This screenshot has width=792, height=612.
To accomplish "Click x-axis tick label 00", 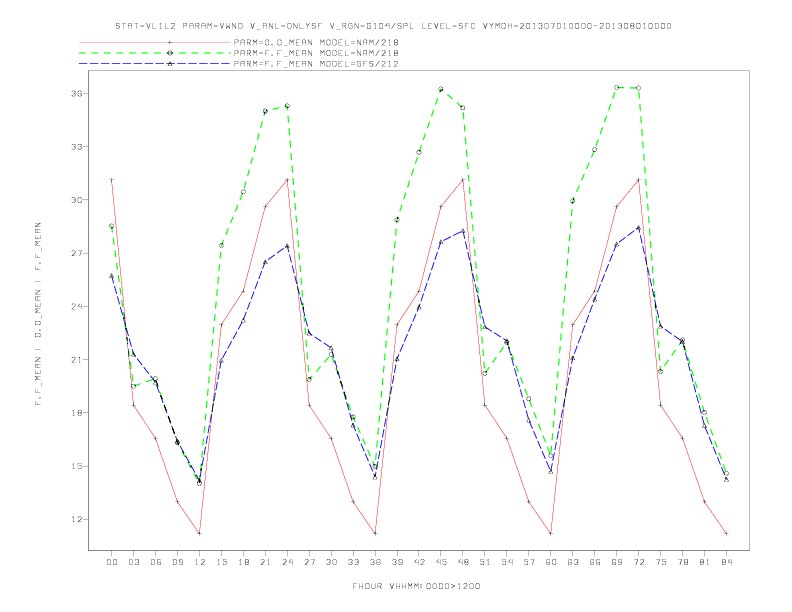I will coord(112,562).
